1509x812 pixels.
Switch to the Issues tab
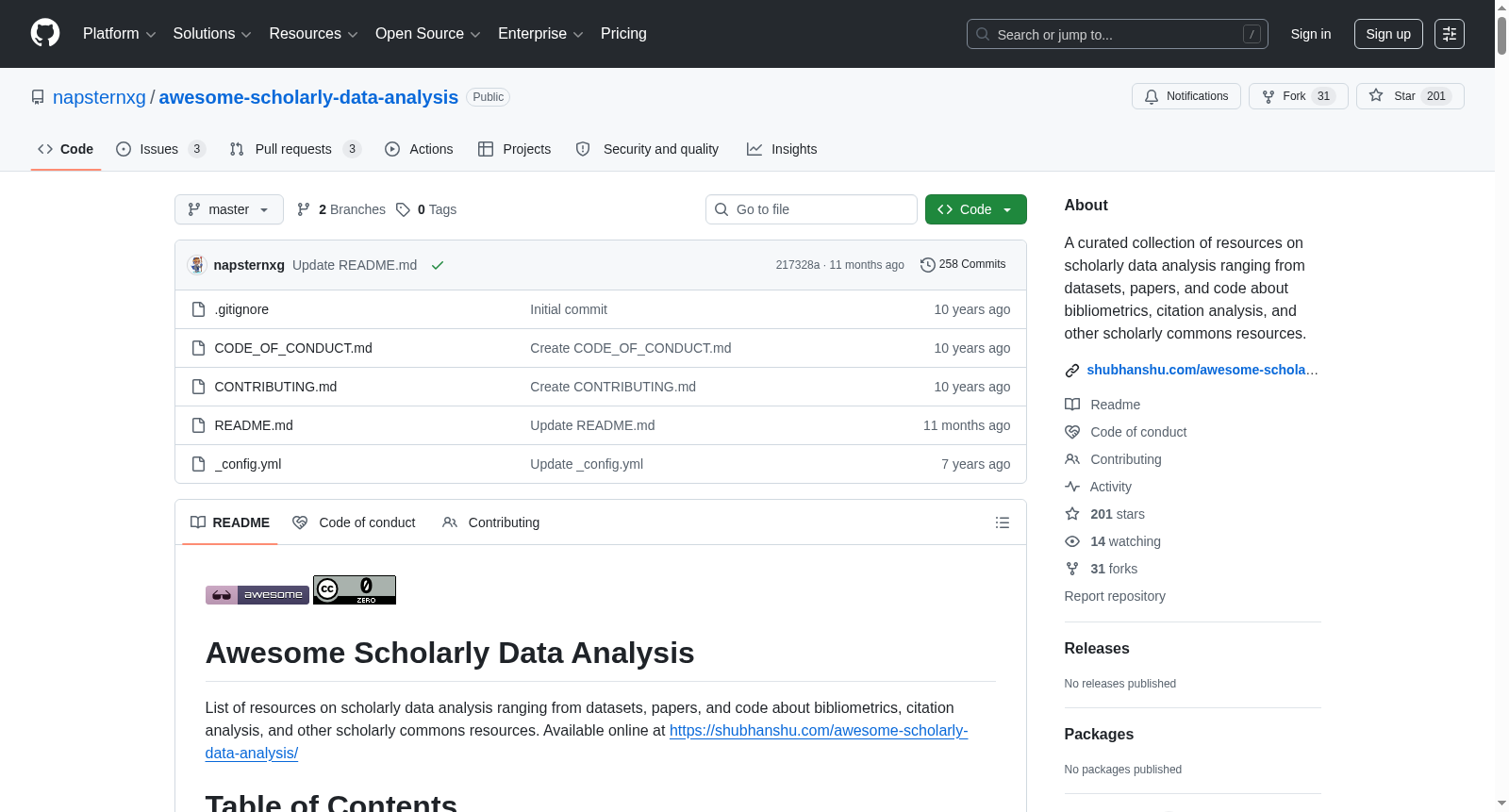160,149
